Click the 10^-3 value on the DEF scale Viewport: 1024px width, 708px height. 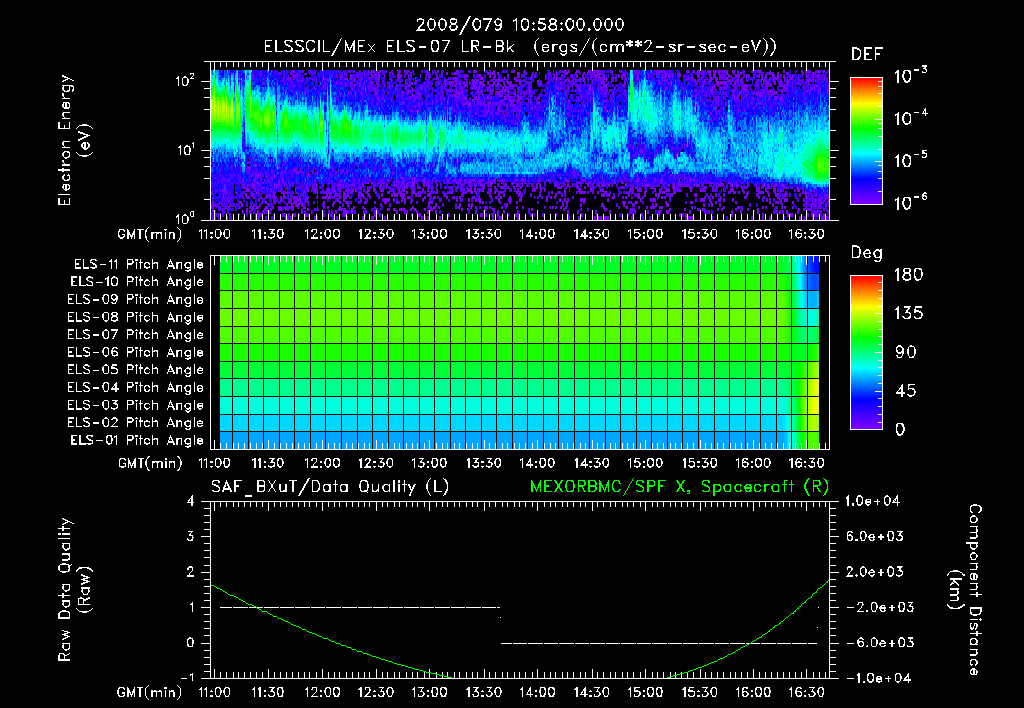pyautogui.click(x=910, y=76)
